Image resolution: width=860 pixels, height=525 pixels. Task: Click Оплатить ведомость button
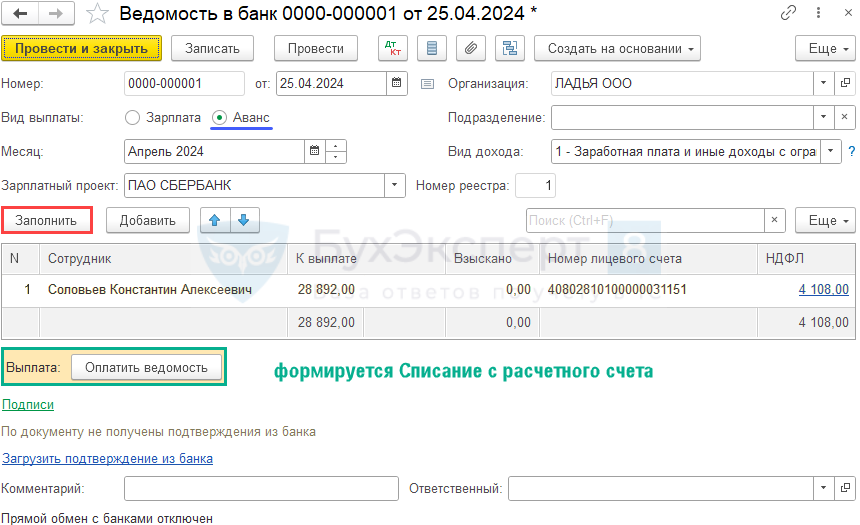[146, 368]
